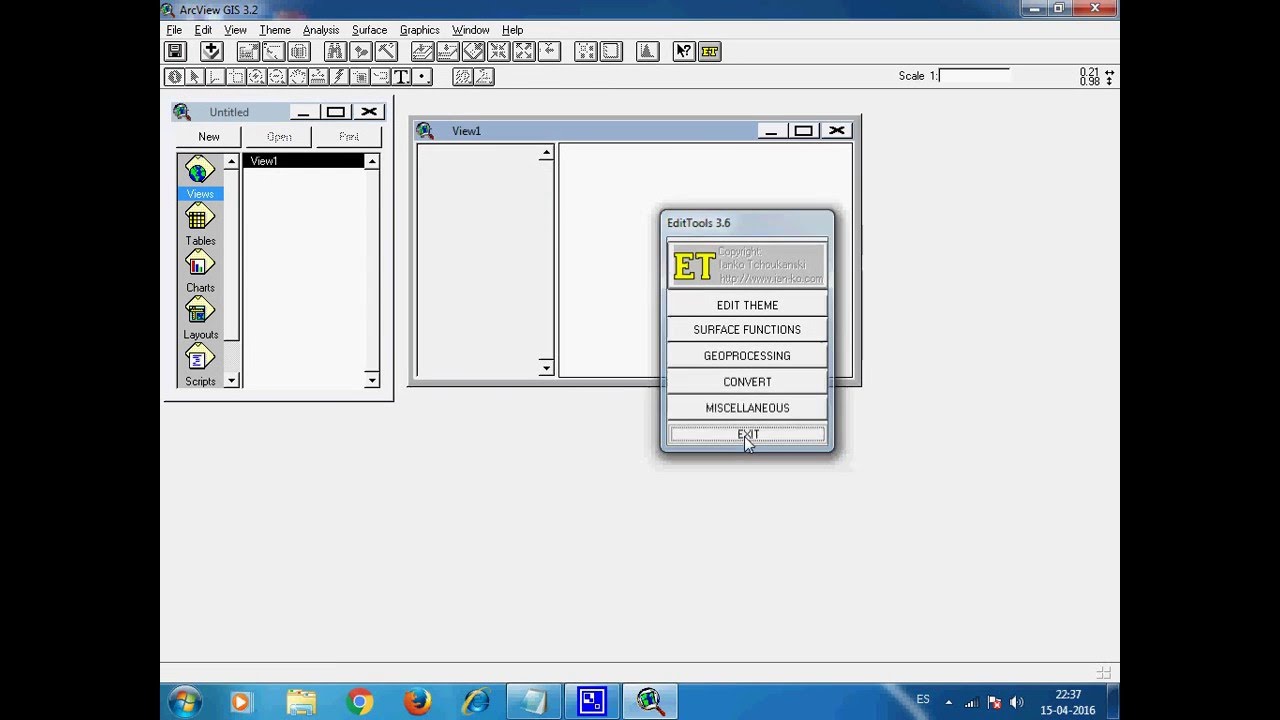Open the Theme menu
1280x720 pixels.
pos(275,30)
